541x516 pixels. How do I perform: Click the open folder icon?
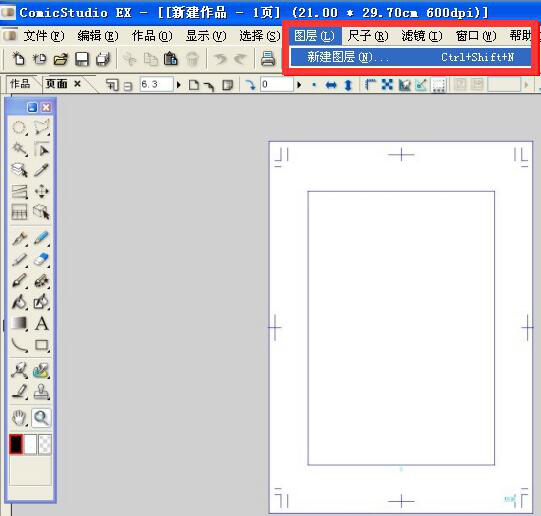point(61,59)
